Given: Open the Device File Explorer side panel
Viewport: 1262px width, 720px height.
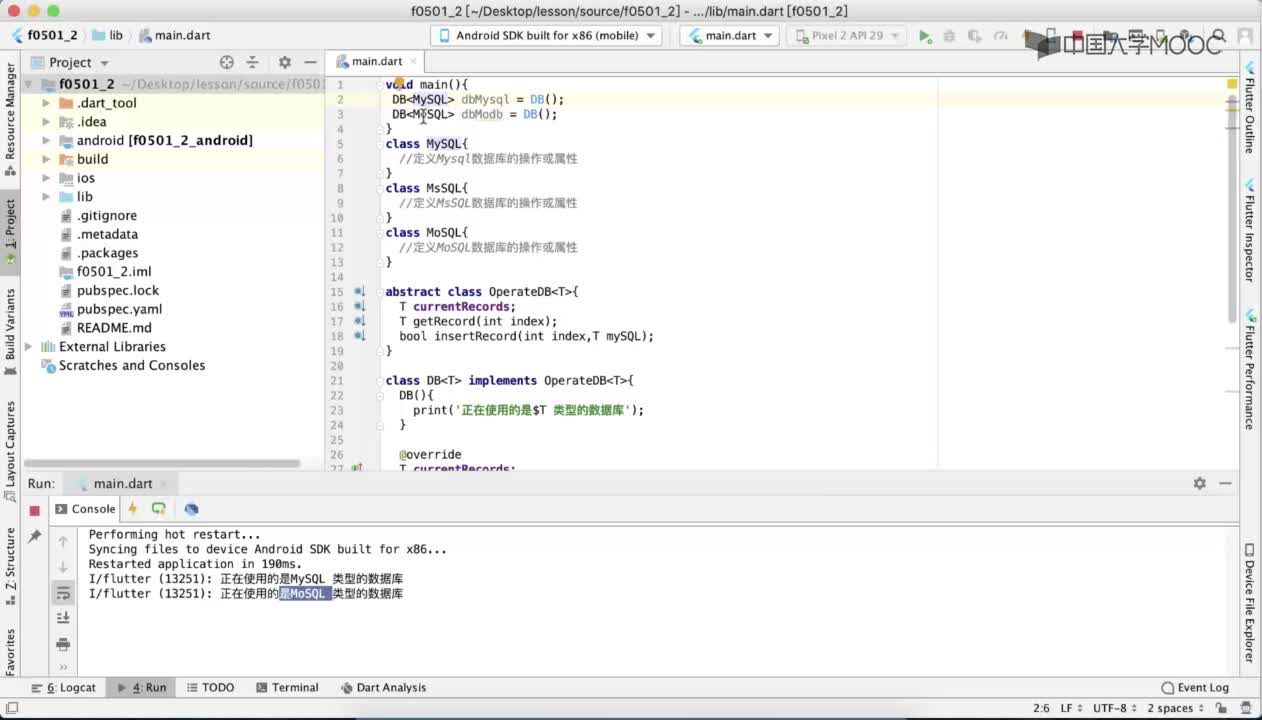Looking at the screenshot, I should pyautogui.click(x=1250, y=603).
